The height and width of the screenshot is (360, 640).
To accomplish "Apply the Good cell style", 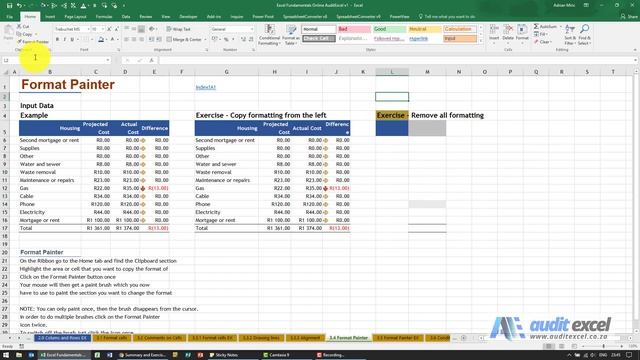I will pyautogui.click(x=390, y=29).
